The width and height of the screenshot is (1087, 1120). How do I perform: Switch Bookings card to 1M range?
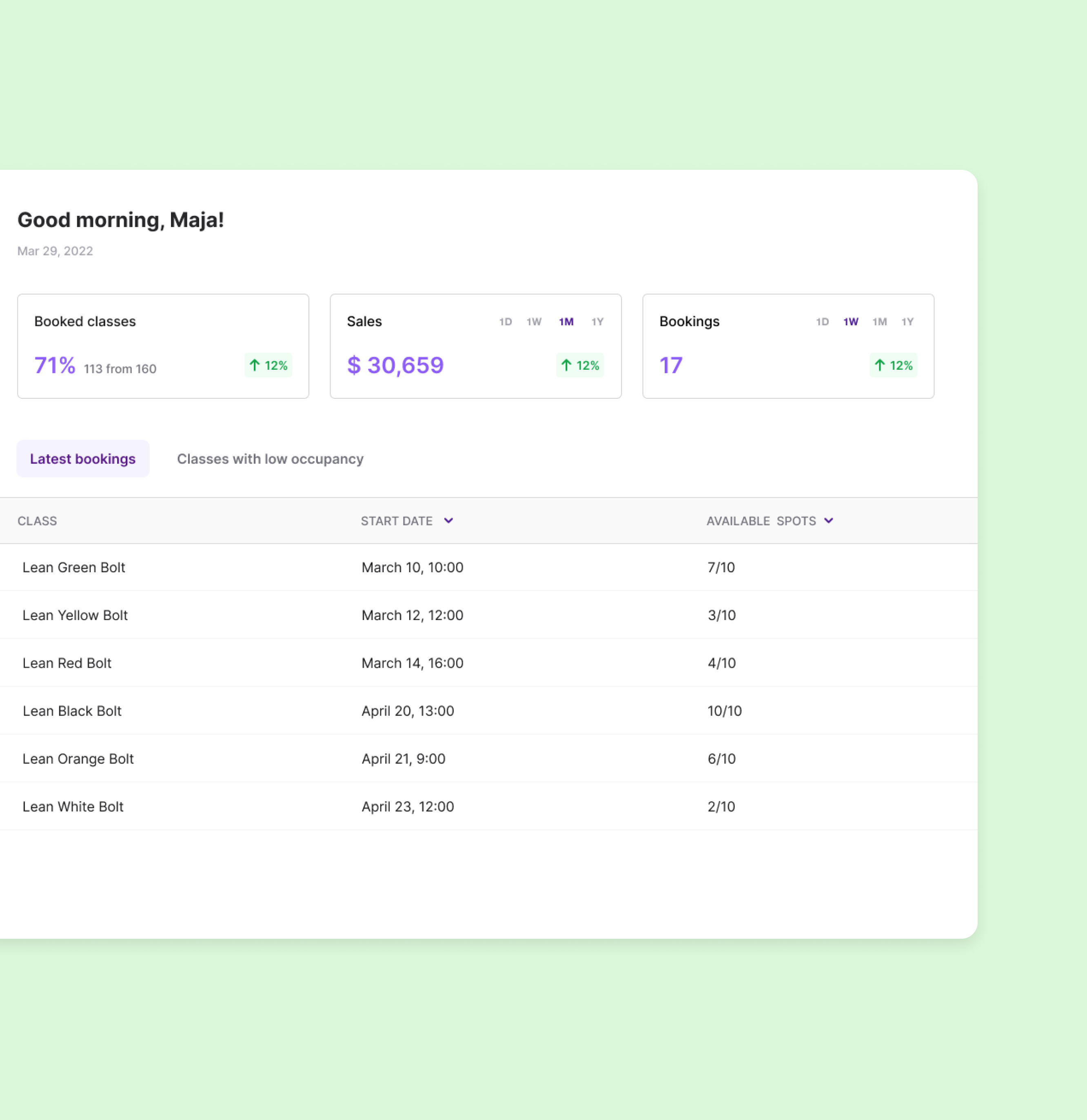[879, 322]
